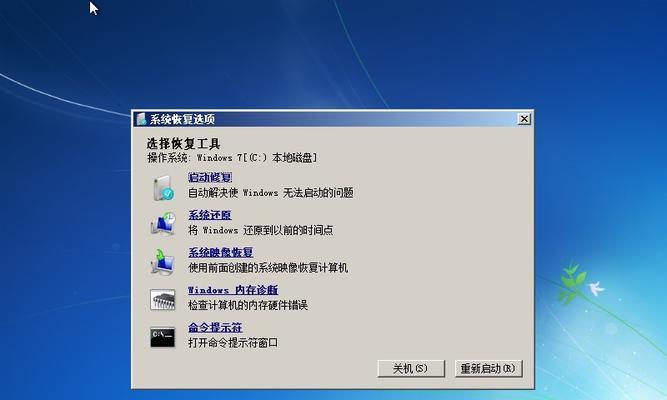Open the 启动修复 link

210,177
